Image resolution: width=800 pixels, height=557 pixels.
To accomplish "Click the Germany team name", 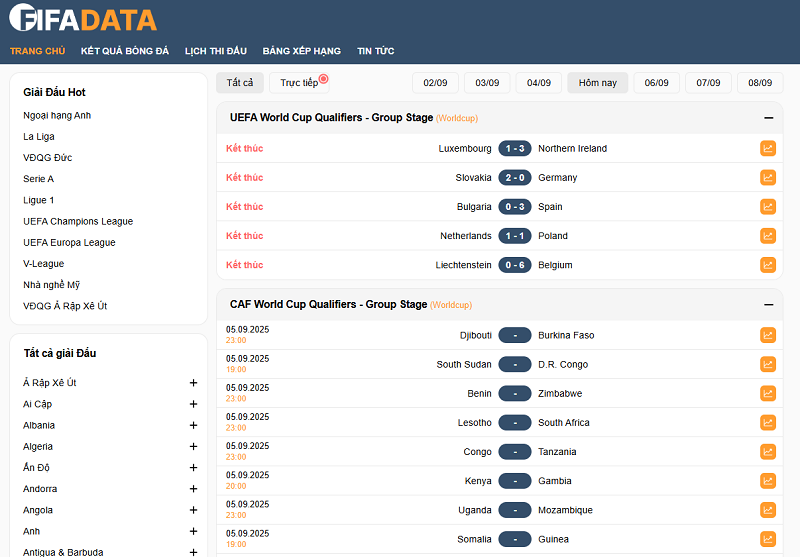I will pyautogui.click(x=558, y=178).
